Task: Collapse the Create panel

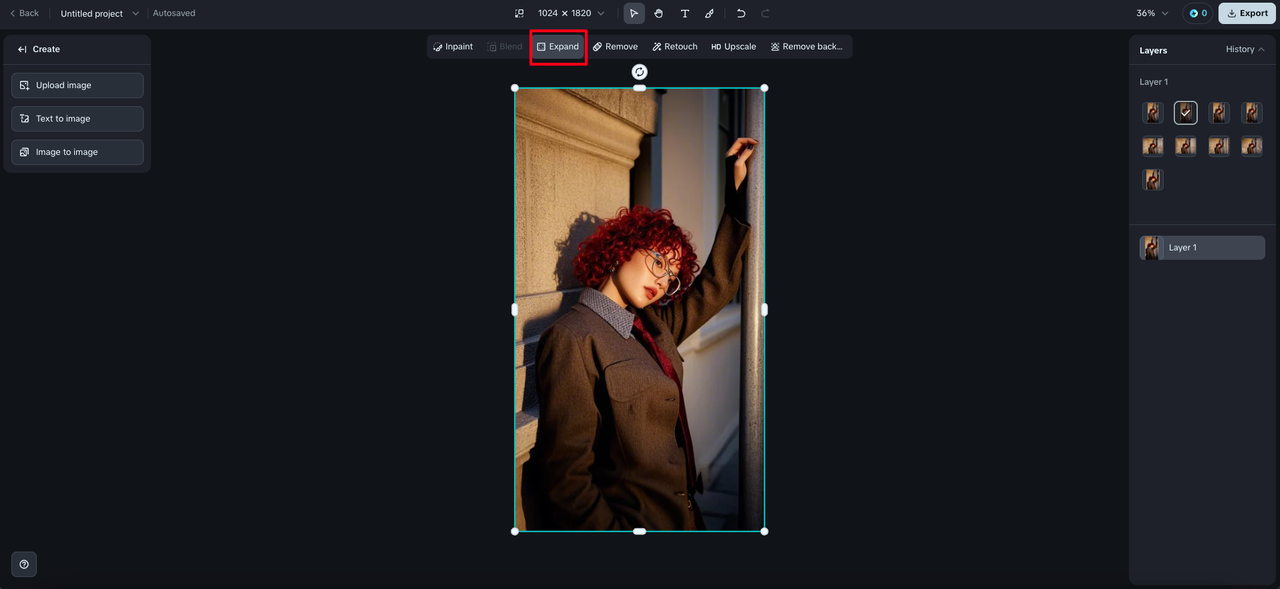Action: click(22, 49)
